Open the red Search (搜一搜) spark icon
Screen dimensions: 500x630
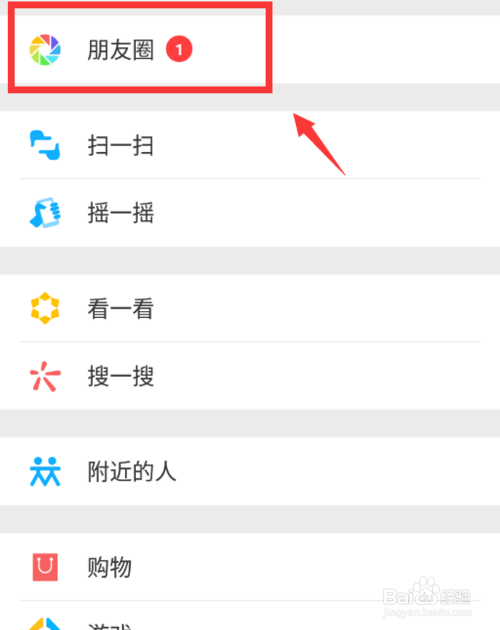point(45,376)
